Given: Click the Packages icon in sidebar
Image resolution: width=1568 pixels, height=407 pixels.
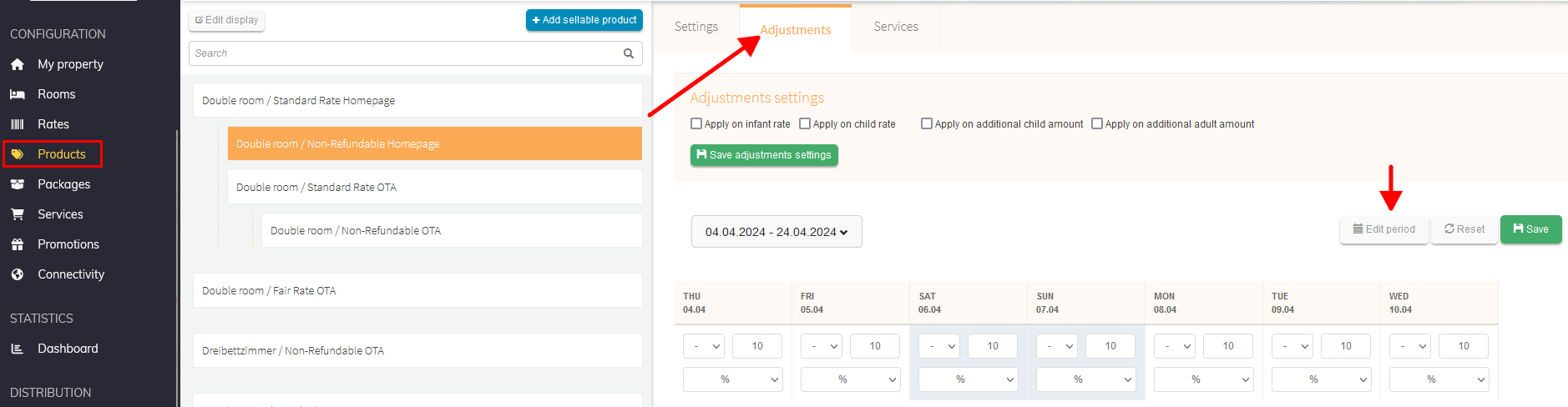Looking at the screenshot, I should coord(18,184).
